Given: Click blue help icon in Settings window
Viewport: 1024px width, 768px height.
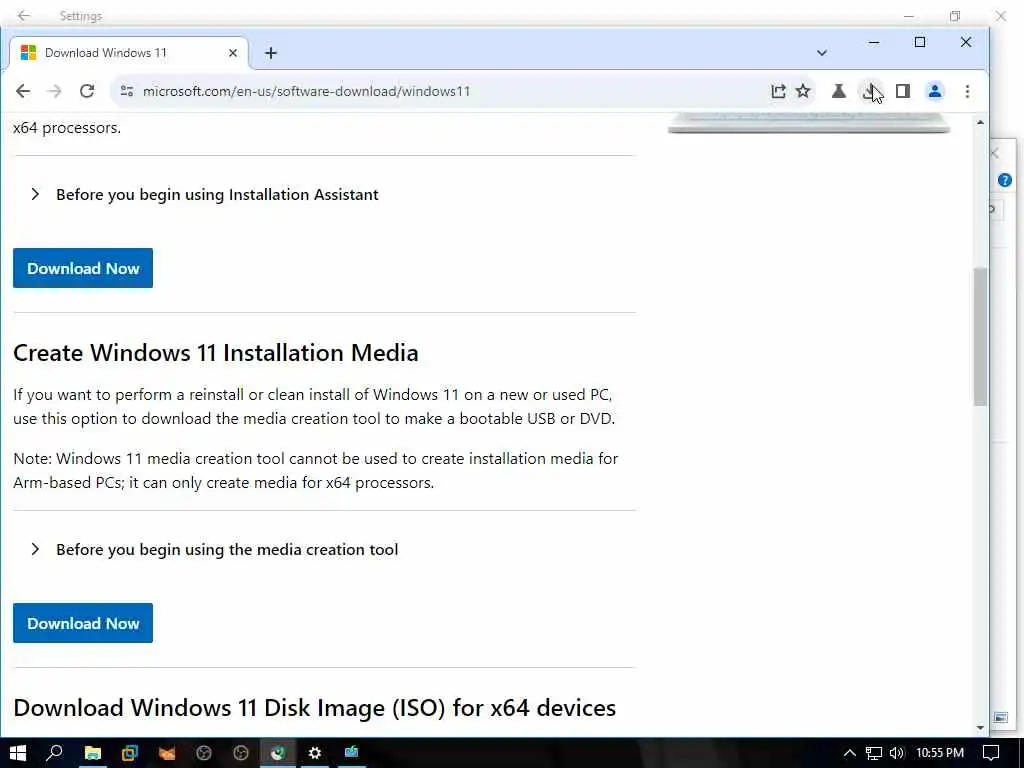Looking at the screenshot, I should pyautogui.click(x=1004, y=180).
